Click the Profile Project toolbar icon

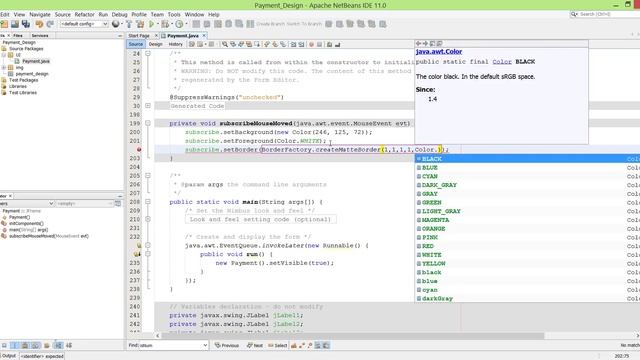179,24
